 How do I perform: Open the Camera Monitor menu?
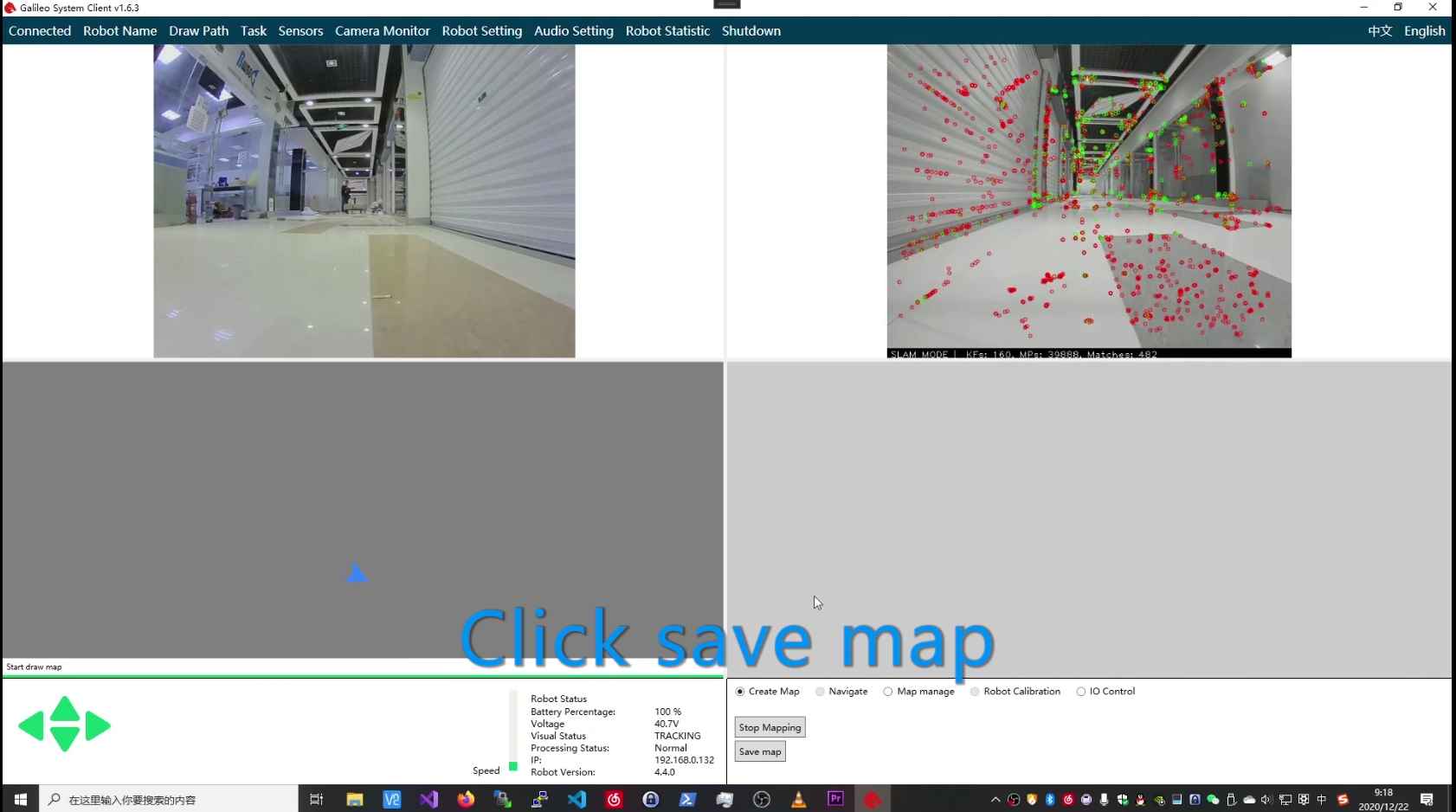pos(382,31)
